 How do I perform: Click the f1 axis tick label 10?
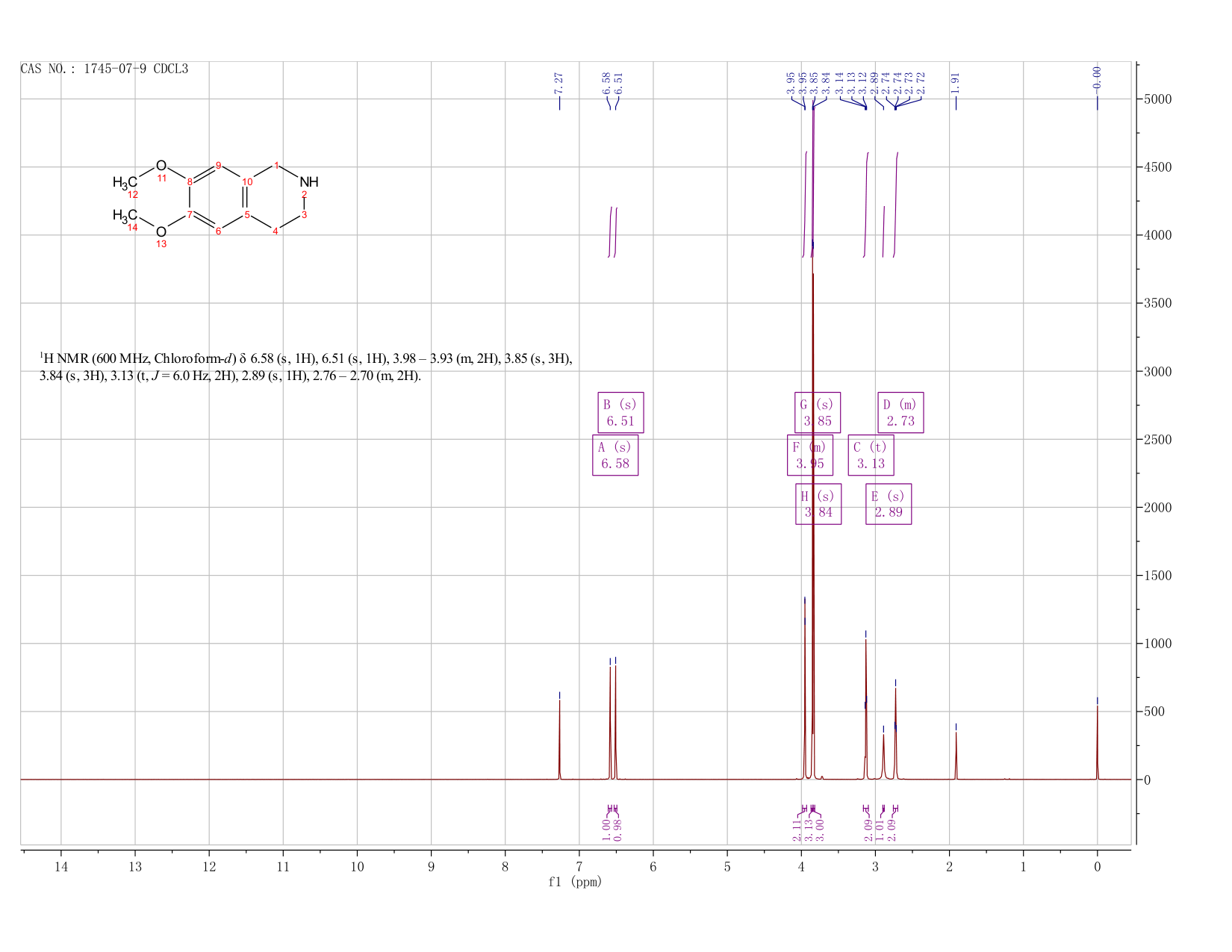[x=357, y=867]
